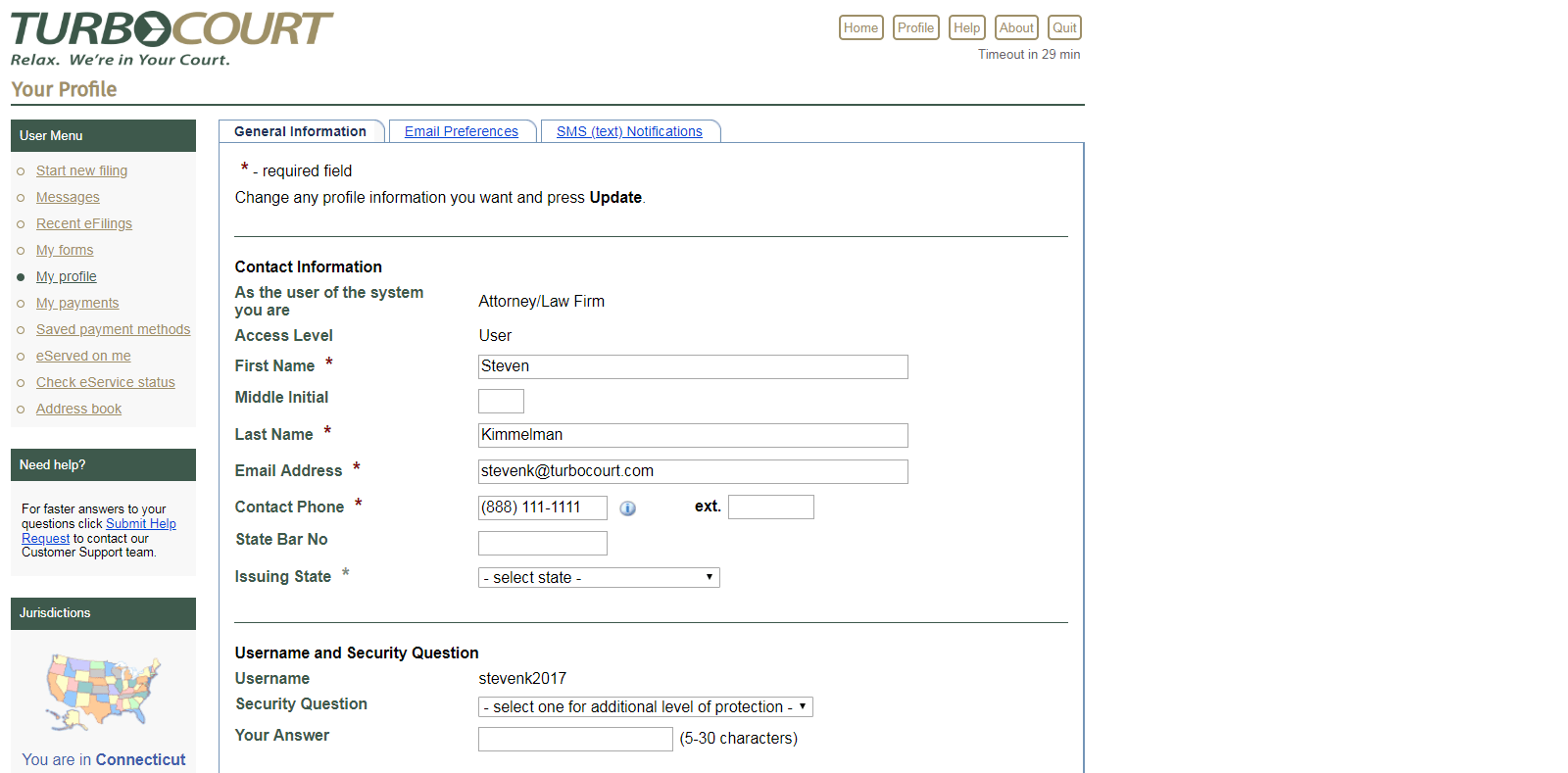Image resolution: width=1568 pixels, height=773 pixels.
Task: Open the Help button in header
Action: click(x=966, y=27)
